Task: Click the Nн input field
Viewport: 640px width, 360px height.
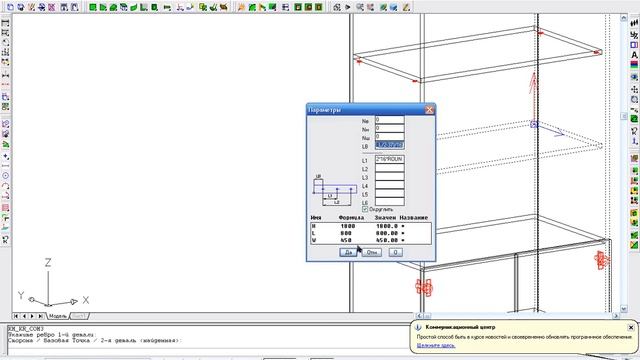Action: click(389, 129)
